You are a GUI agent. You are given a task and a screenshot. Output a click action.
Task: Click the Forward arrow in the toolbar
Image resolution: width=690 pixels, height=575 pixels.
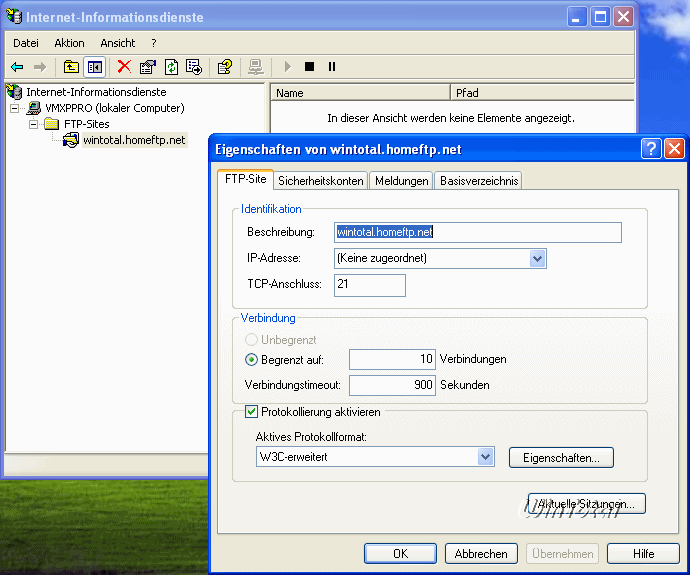[x=40, y=67]
